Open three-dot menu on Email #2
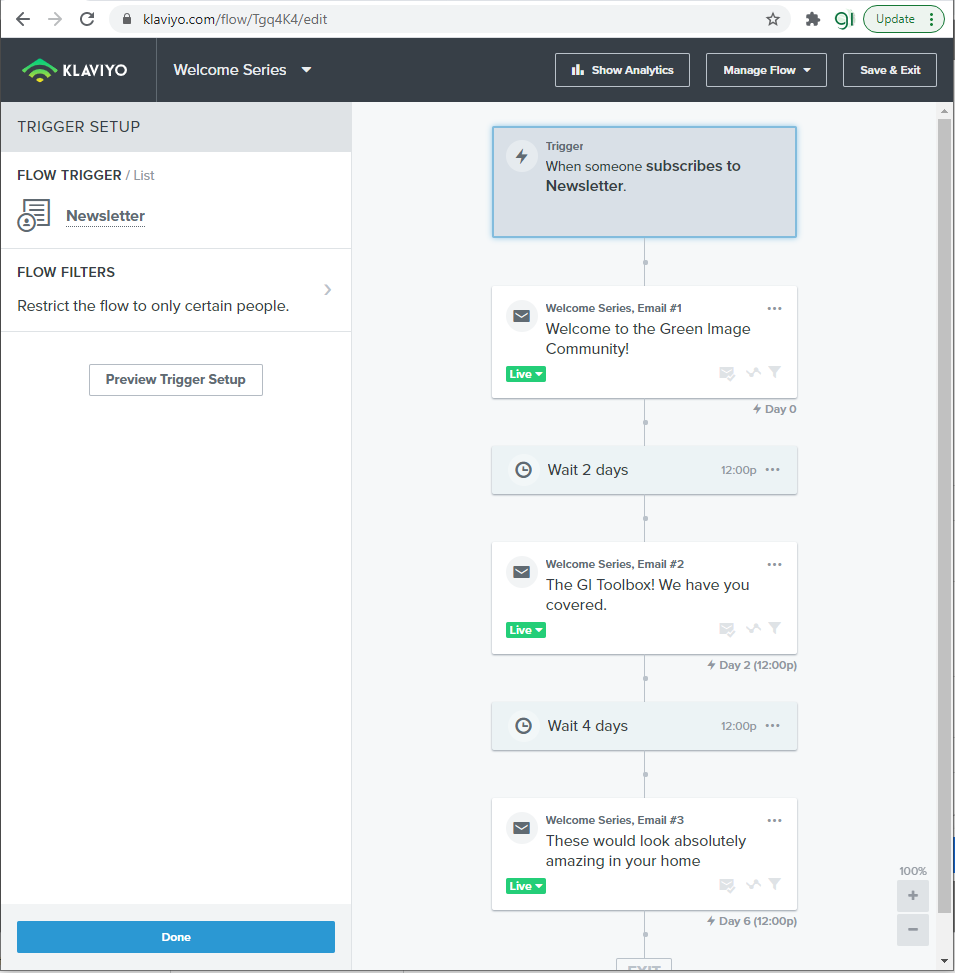955x973 pixels. [x=774, y=565]
